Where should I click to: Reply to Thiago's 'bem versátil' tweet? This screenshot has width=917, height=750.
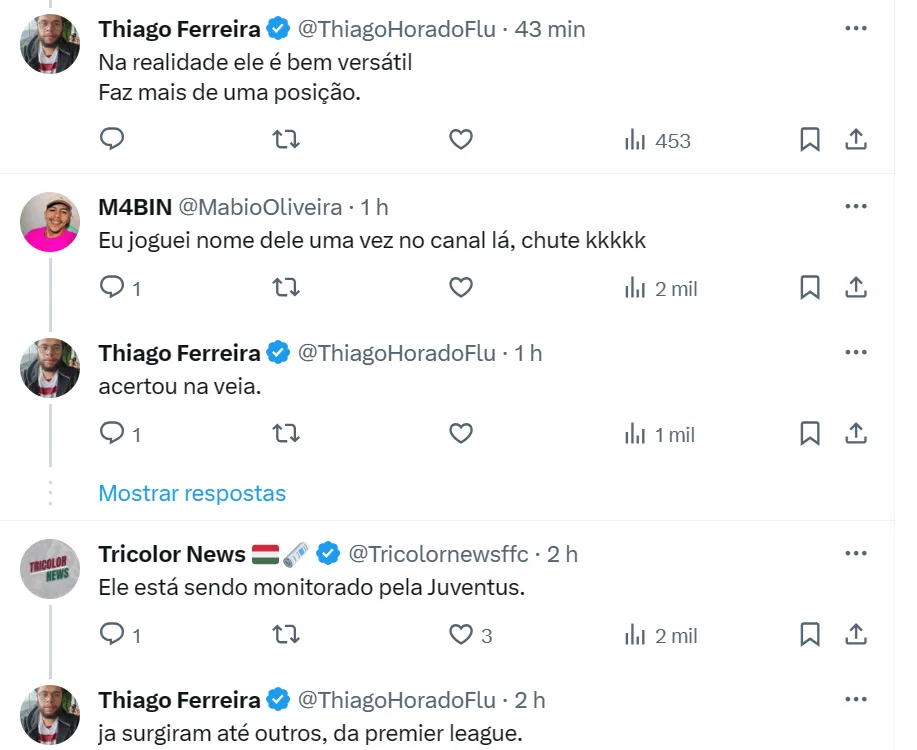[113, 140]
